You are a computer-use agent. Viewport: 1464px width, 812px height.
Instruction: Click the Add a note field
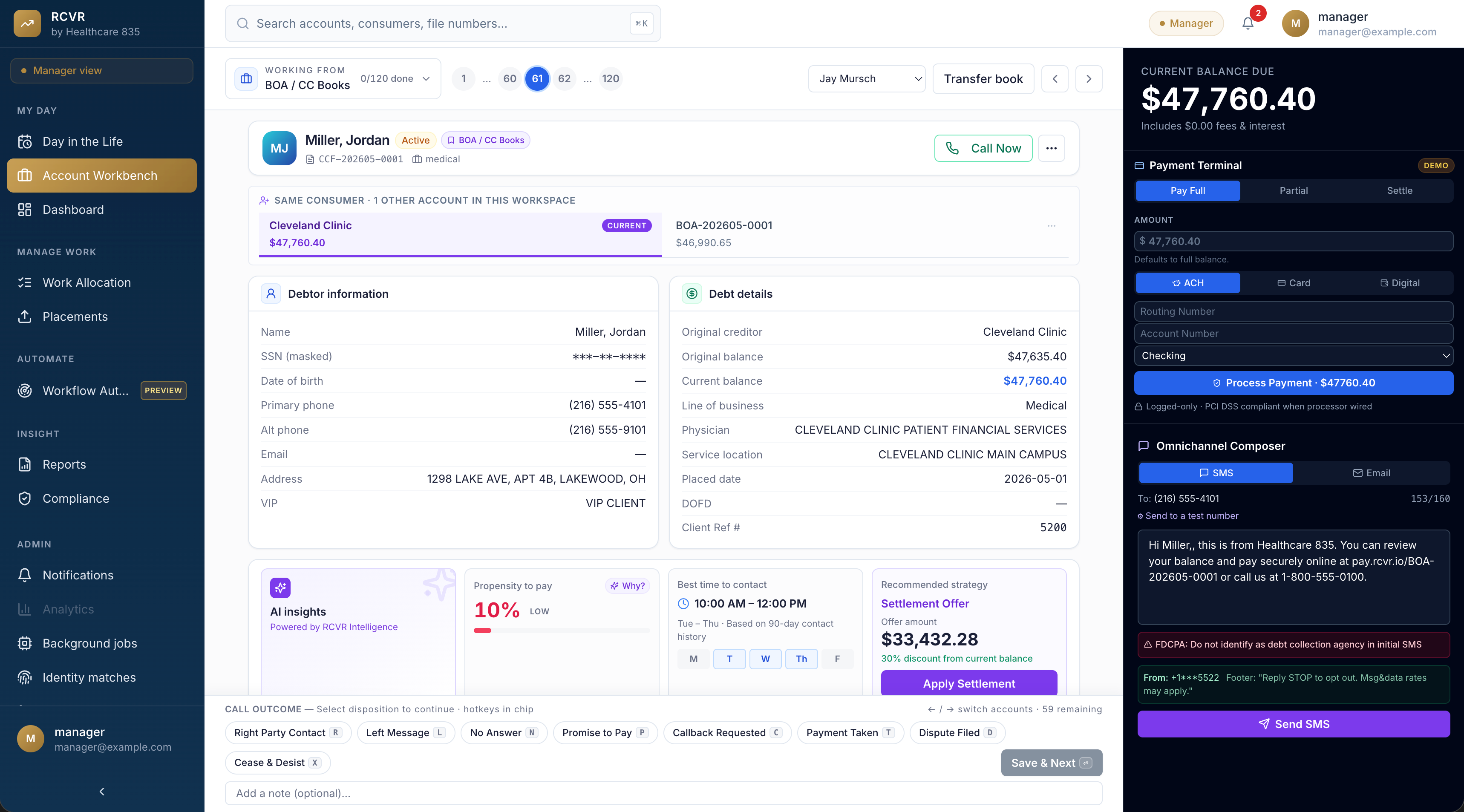click(x=663, y=793)
